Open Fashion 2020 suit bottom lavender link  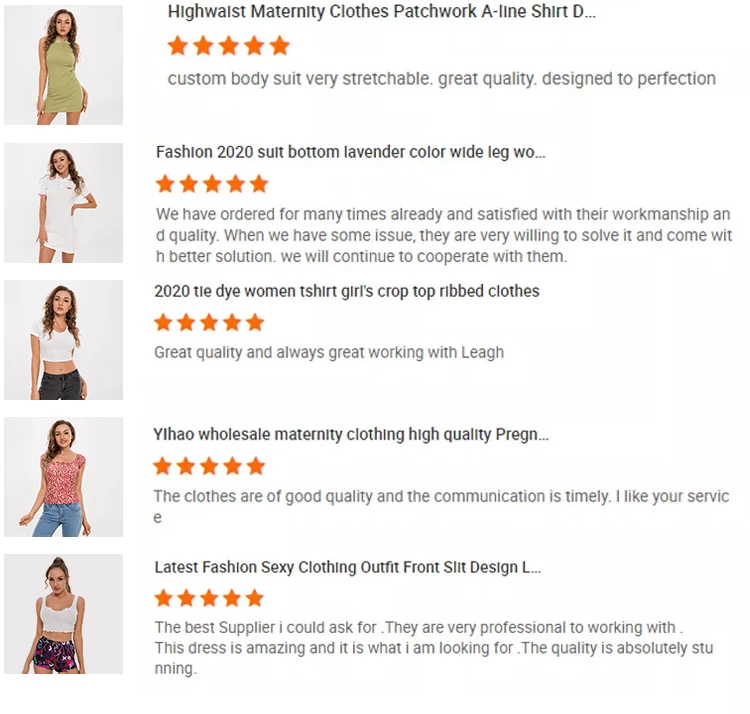coord(350,152)
